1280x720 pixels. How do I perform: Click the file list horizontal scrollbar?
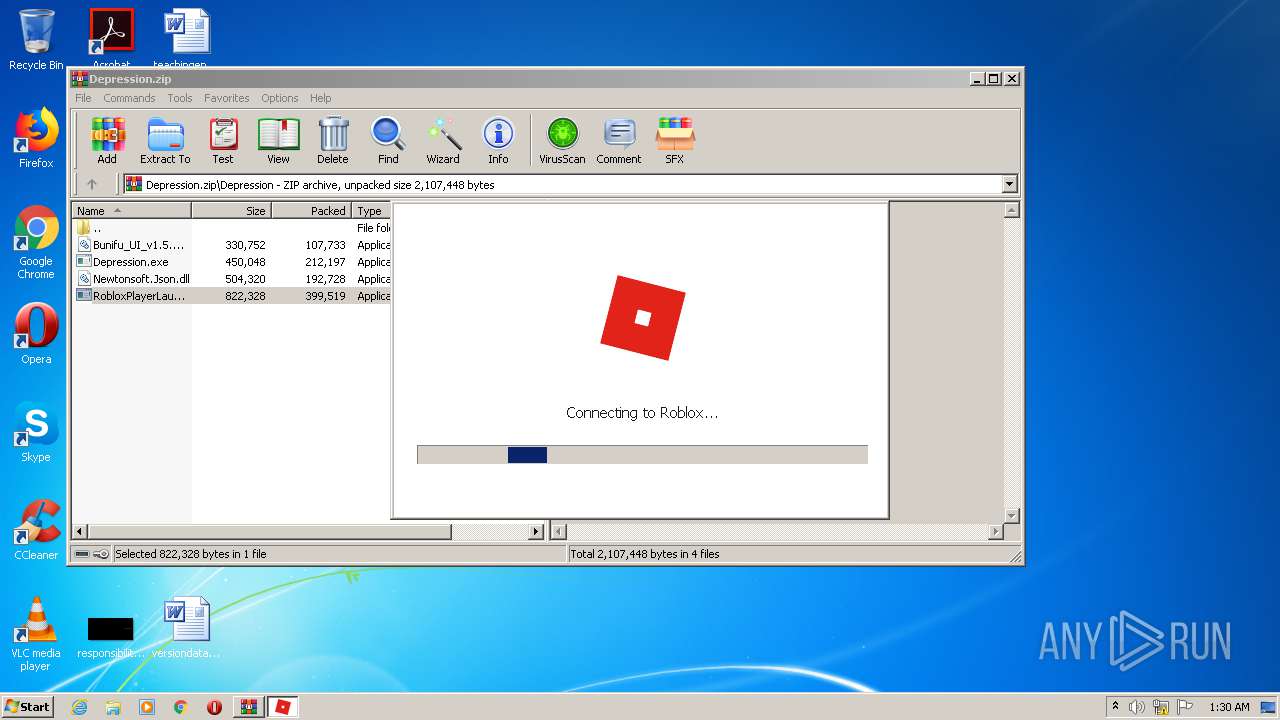tap(270, 532)
